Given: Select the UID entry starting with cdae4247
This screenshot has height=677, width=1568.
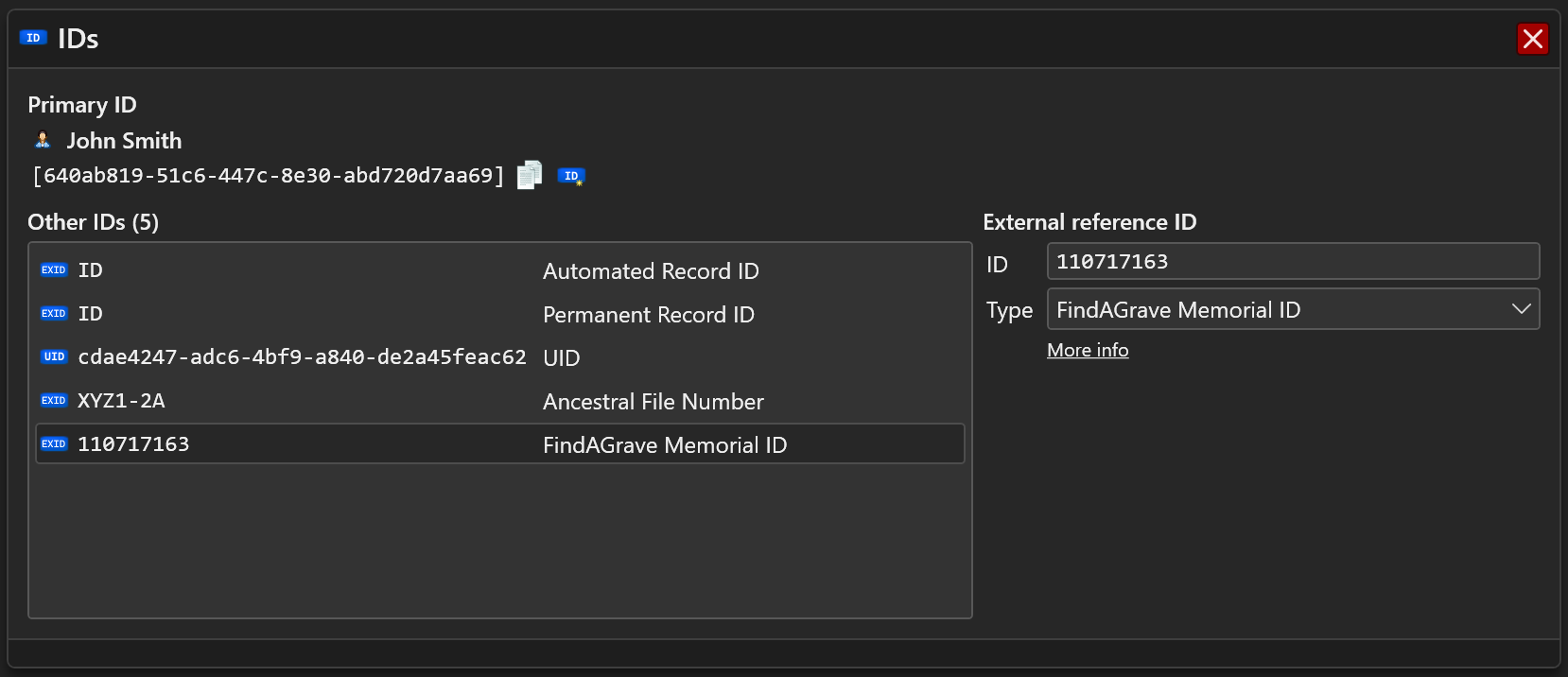Looking at the screenshot, I should point(302,357).
